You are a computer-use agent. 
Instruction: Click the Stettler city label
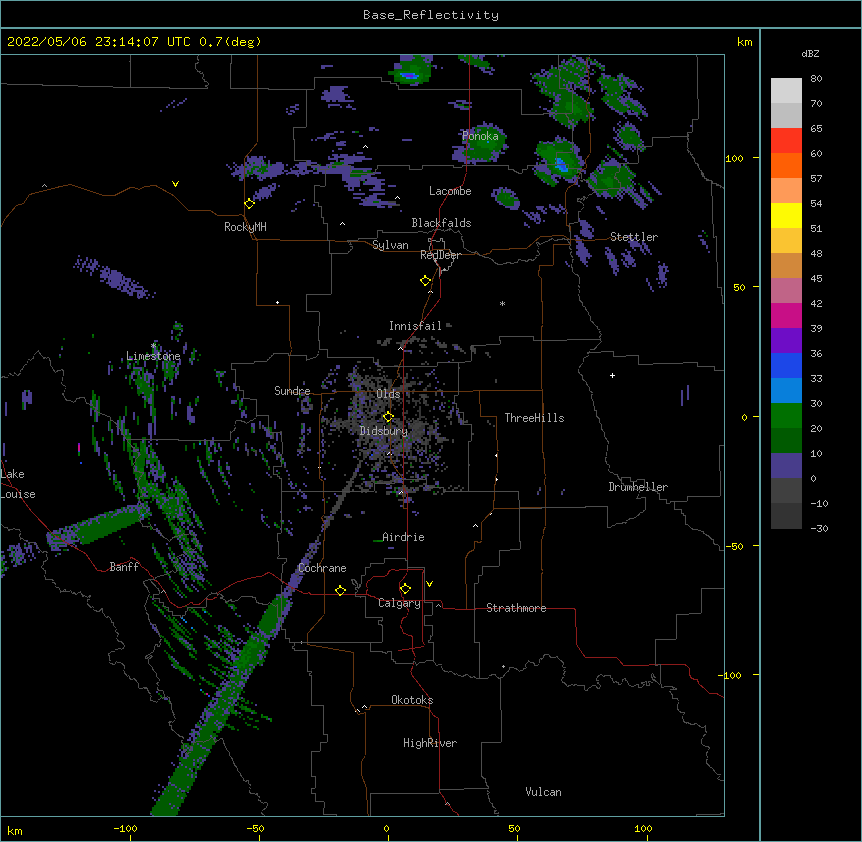click(x=634, y=237)
